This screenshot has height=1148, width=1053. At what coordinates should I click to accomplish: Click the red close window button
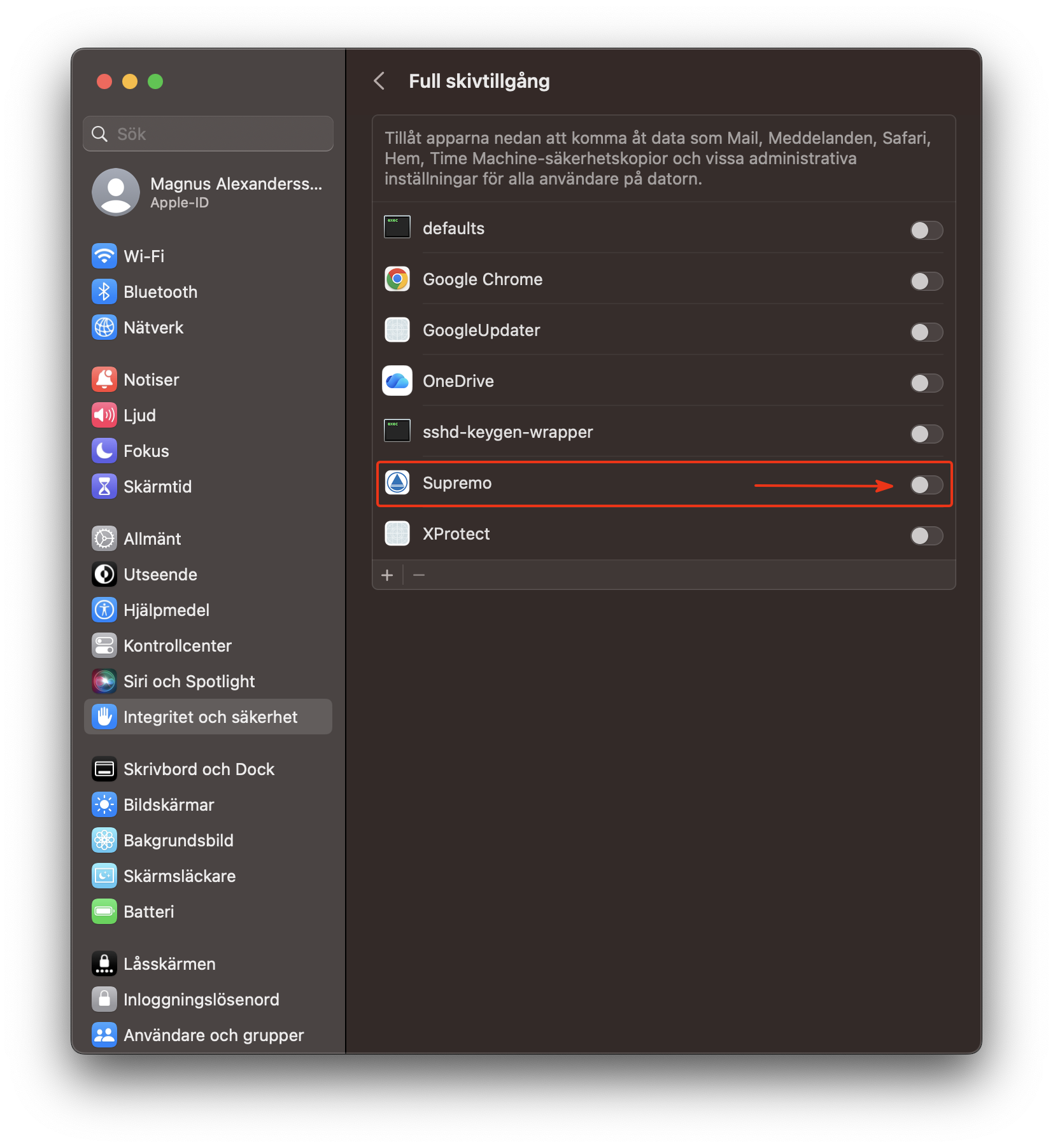(104, 81)
